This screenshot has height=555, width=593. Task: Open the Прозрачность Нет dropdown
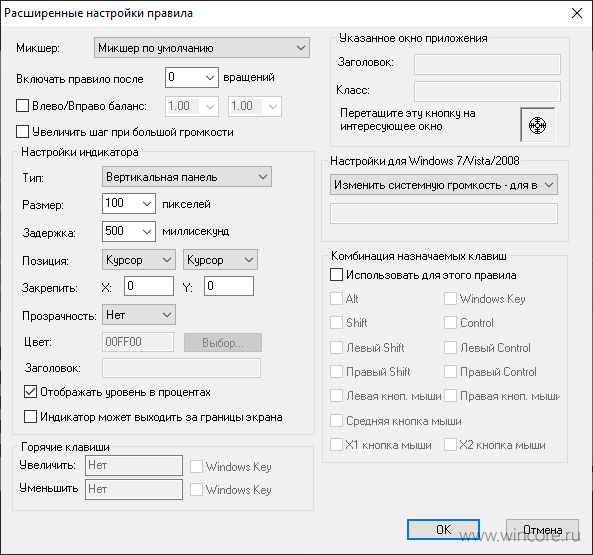click(139, 315)
